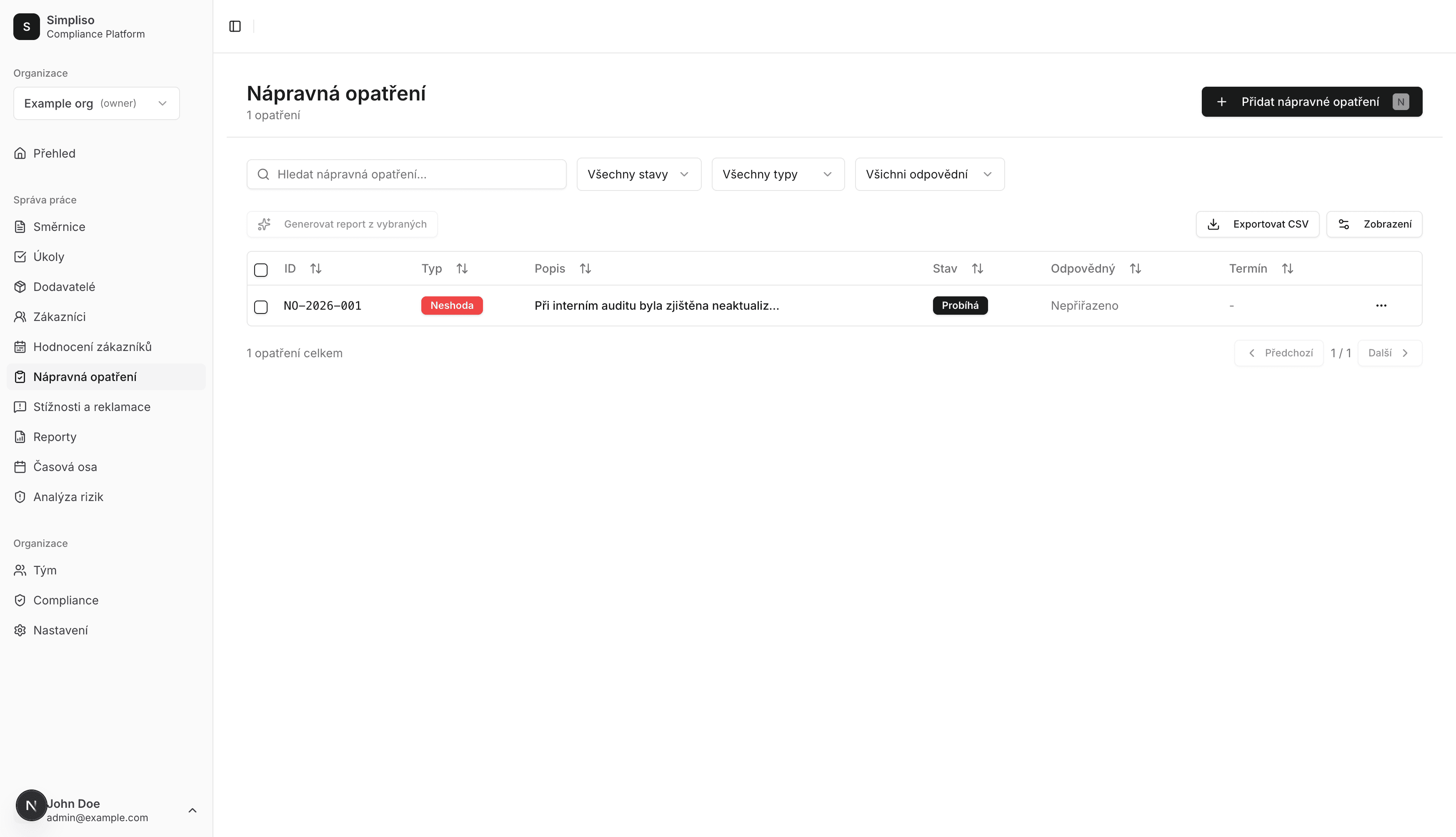1456x837 pixels.
Task: Open the Zobrazení view settings
Action: coord(1374,224)
